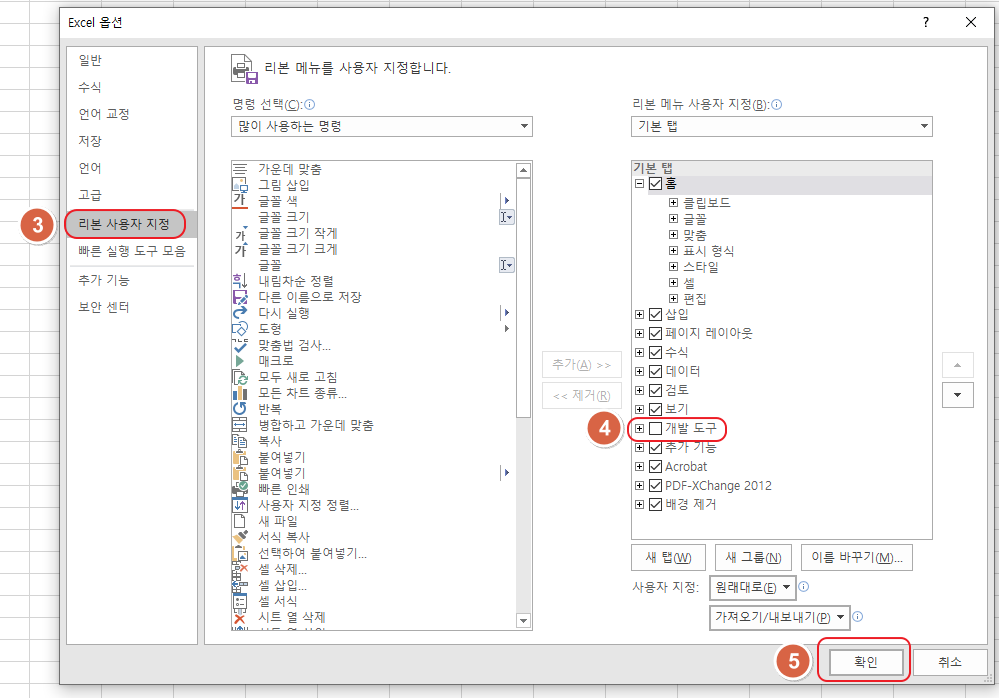
Task: Select the 글꼴 색 command icon
Action: click(240, 201)
